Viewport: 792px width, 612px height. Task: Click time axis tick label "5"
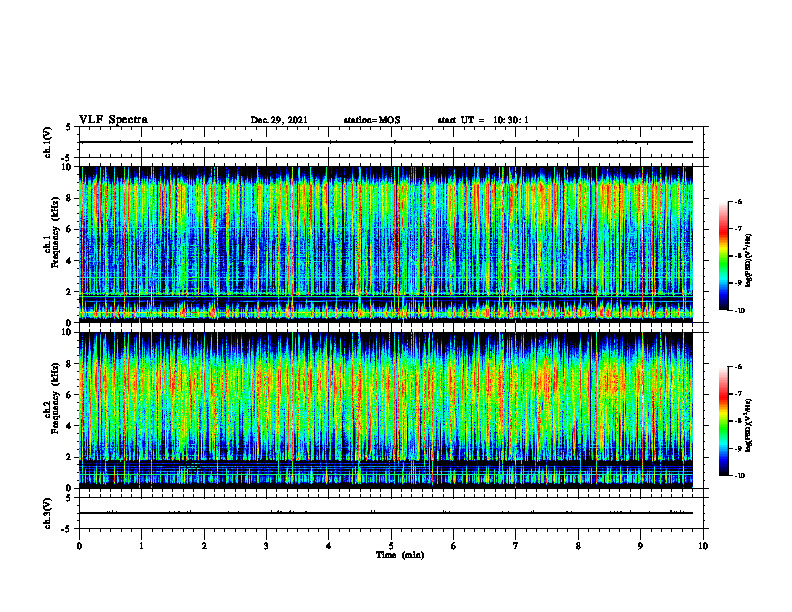pyautogui.click(x=391, y=546)
